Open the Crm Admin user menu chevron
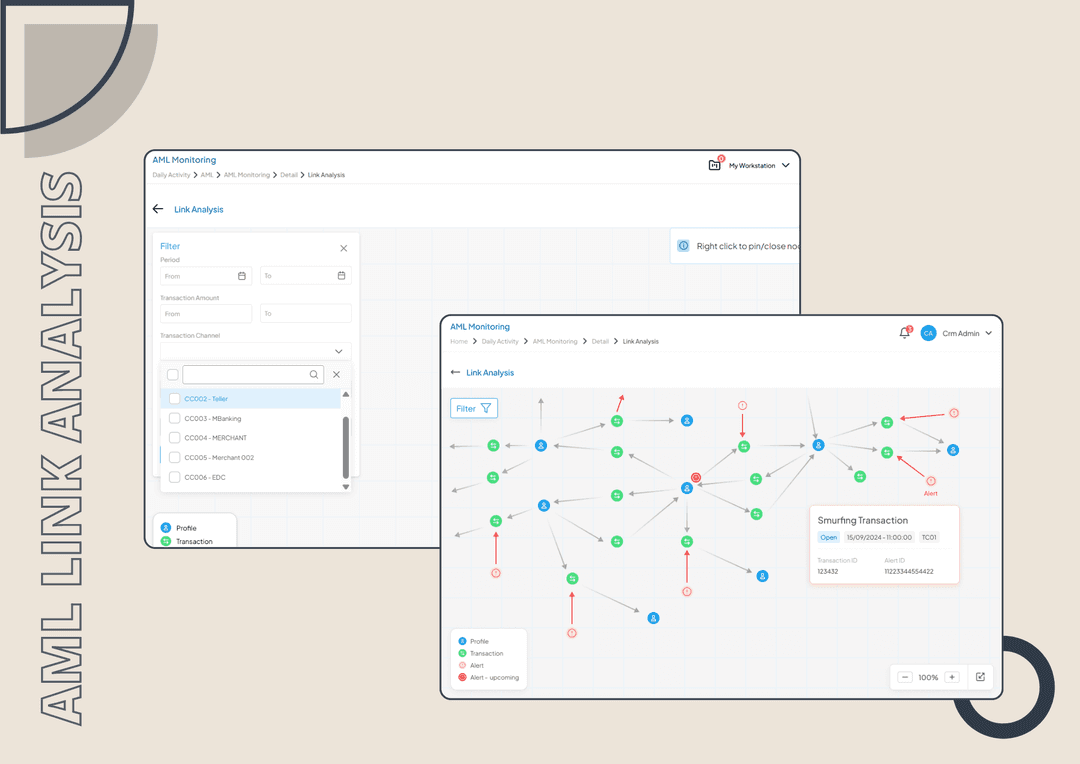Screen dimensions: 1080x764 [989, 333]
